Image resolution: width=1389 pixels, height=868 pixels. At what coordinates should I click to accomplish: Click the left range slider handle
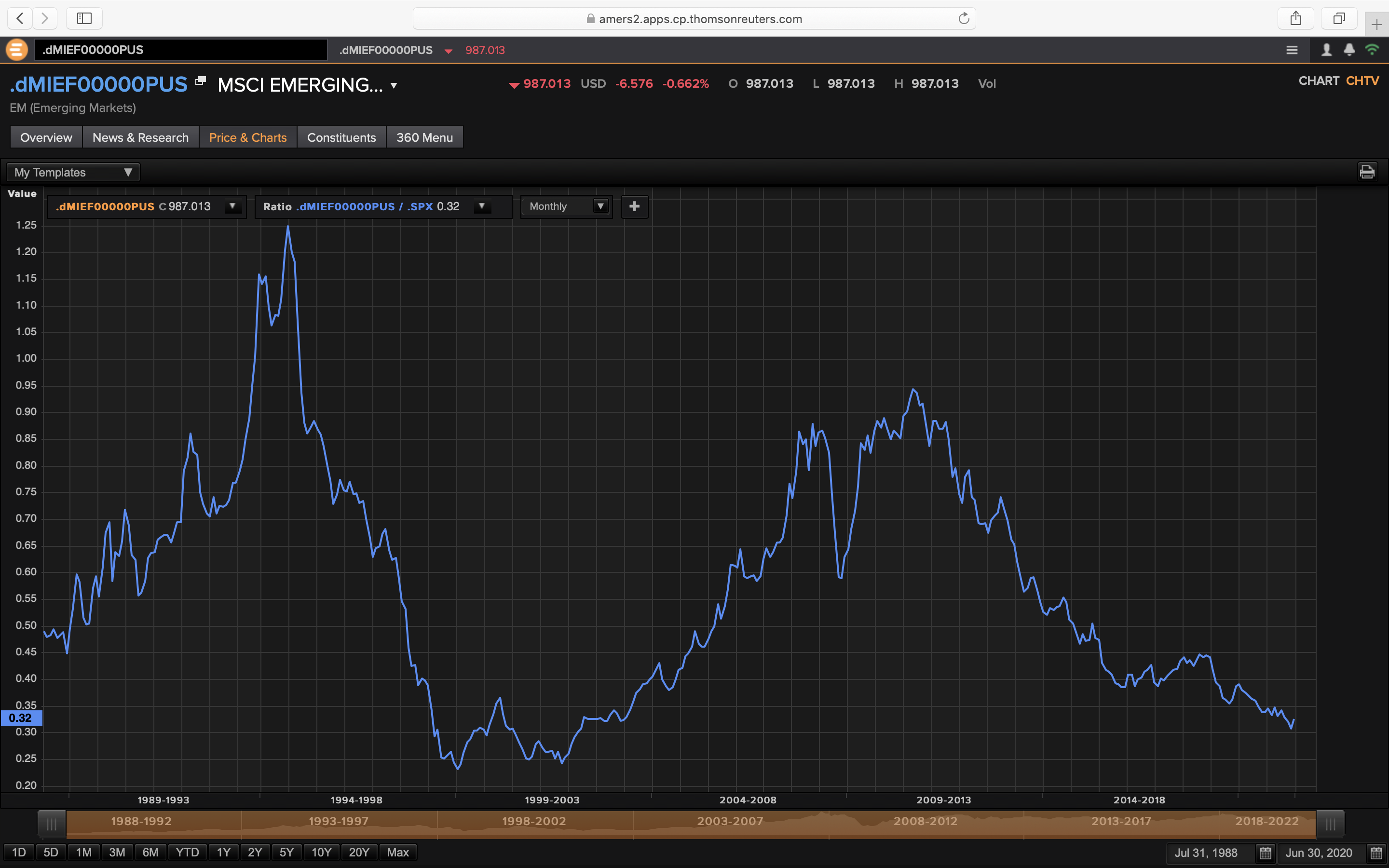(x=52, y=825)
